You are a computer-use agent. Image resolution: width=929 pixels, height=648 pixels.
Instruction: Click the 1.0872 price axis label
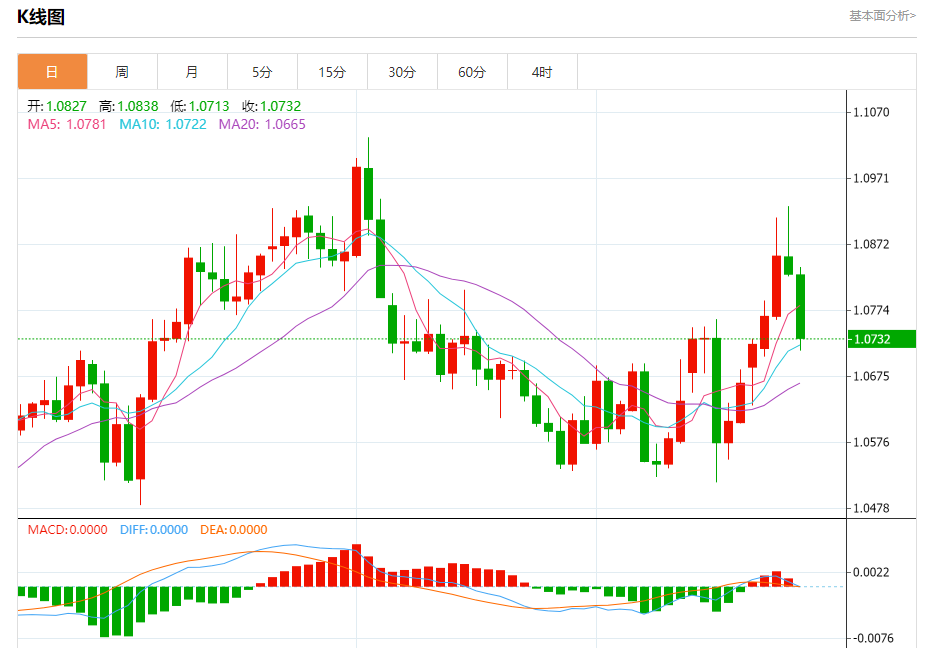tap(871, 244)
